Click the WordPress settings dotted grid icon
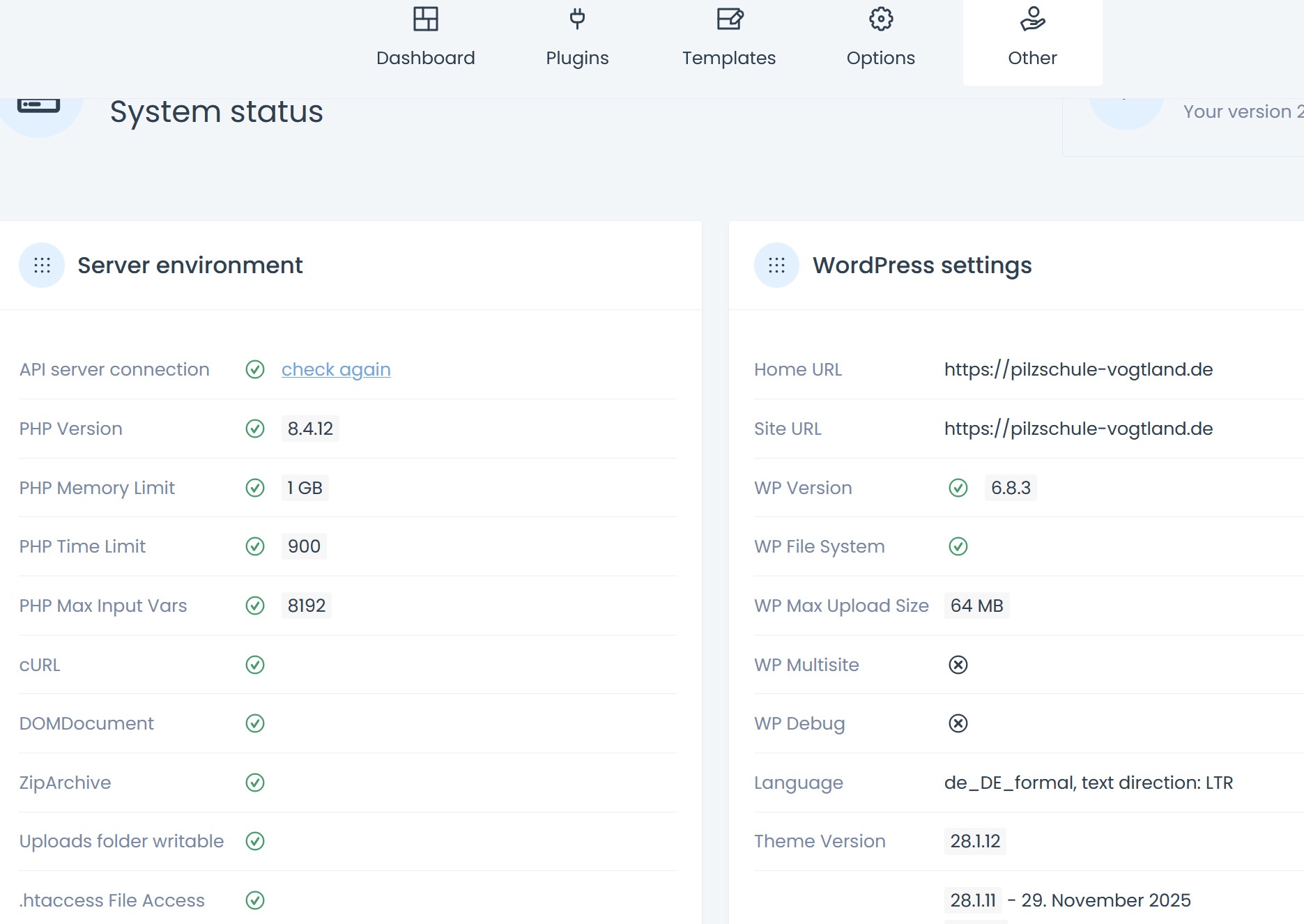Screen dimensions: 1304x924 coord(776,265)
